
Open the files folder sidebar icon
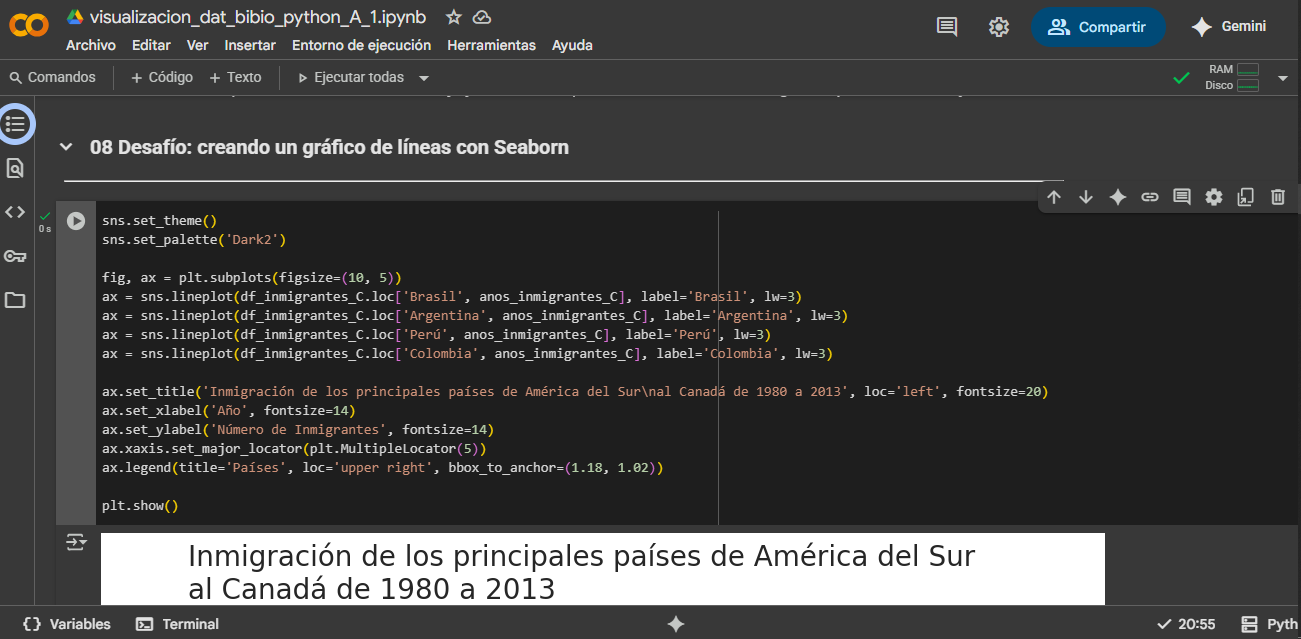coord(15,300)
